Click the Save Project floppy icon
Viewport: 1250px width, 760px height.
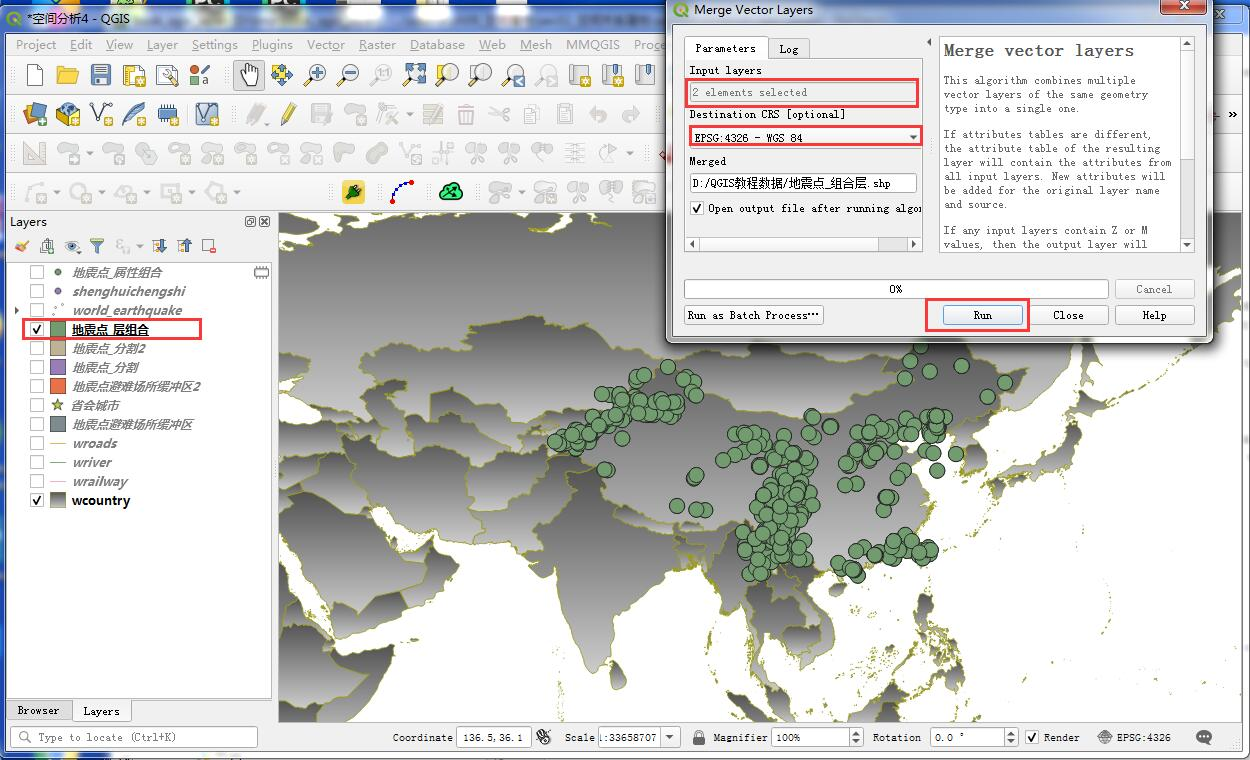(100, 75)
